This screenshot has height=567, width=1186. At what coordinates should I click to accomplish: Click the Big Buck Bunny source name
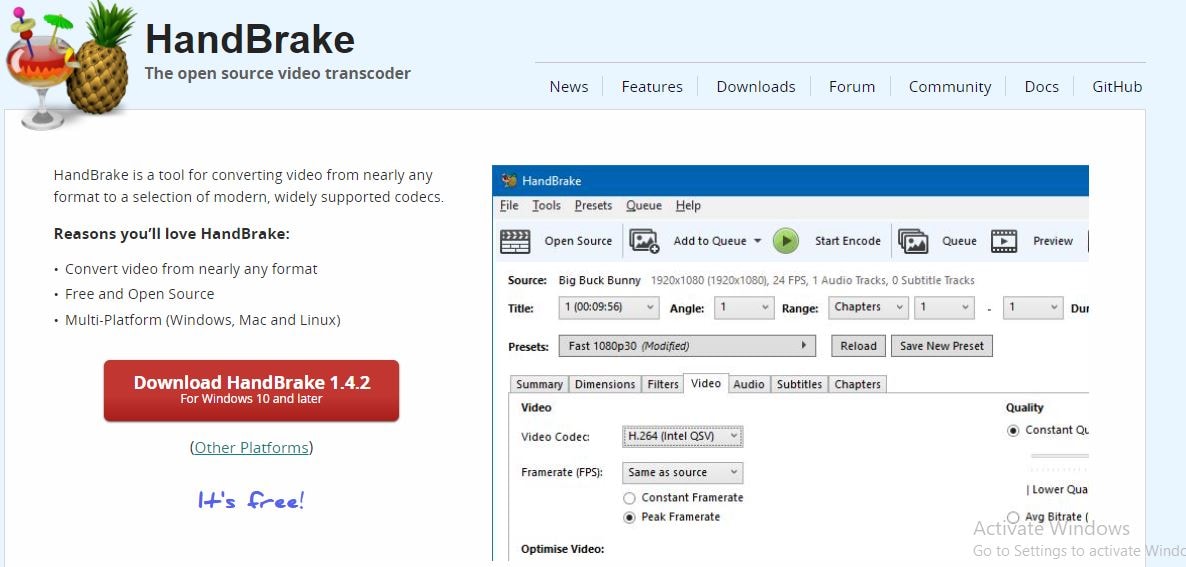tap(600, 280)
